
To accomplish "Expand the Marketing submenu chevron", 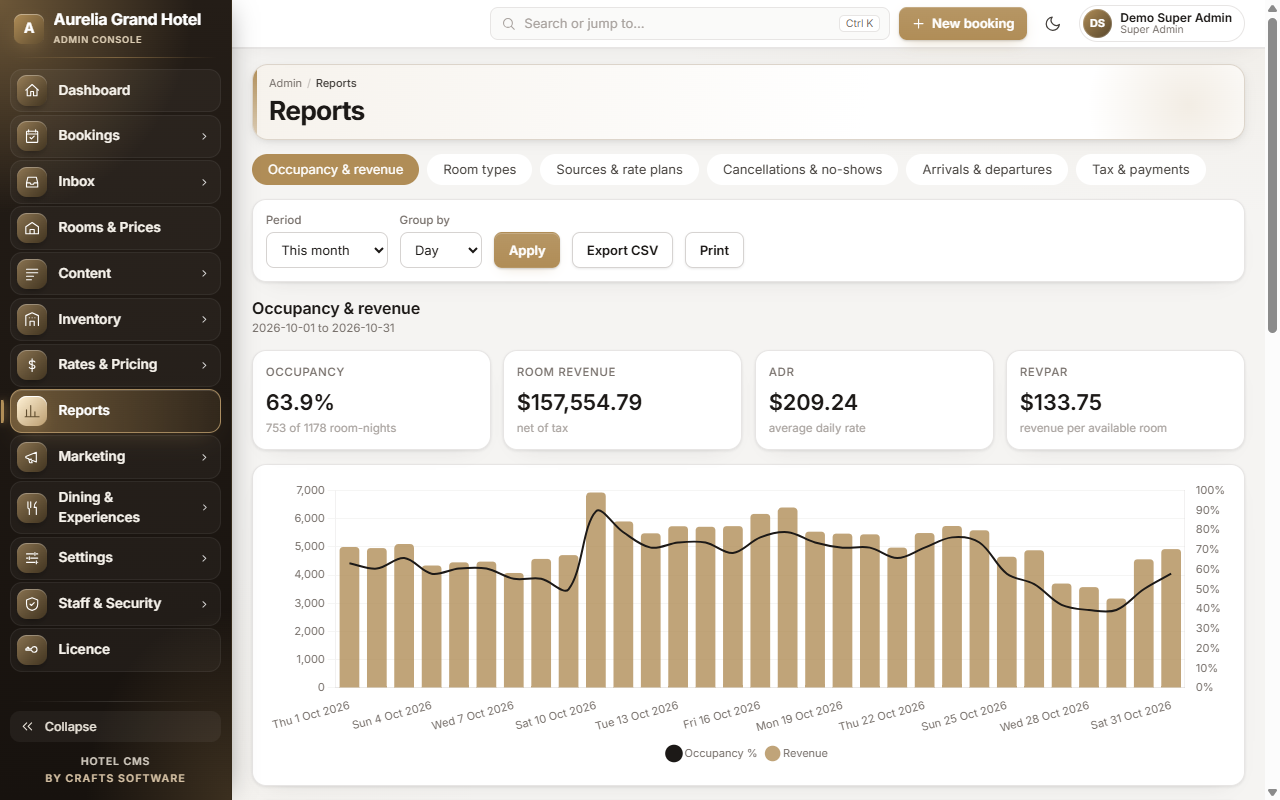I will tap(204, 457).
